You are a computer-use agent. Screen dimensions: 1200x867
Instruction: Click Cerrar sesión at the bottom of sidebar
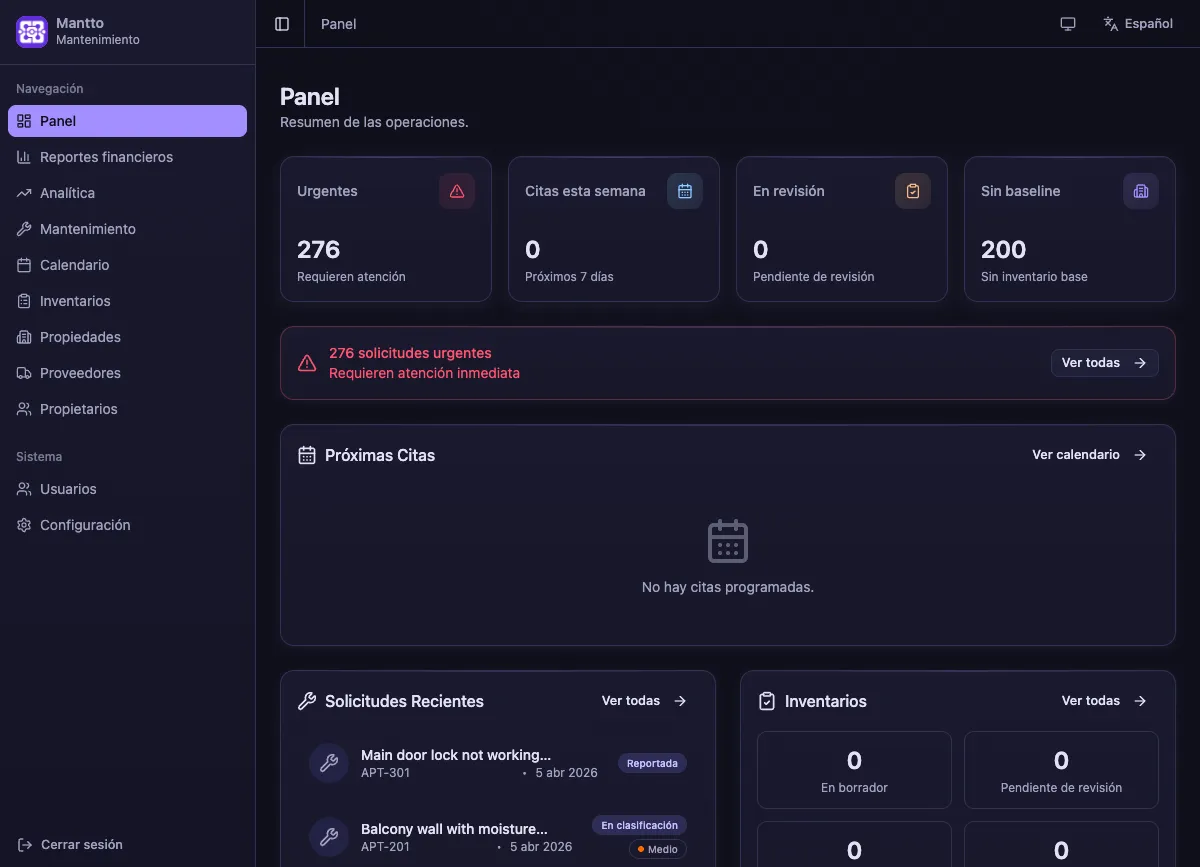pyautogui.click(x=71, y=844)
